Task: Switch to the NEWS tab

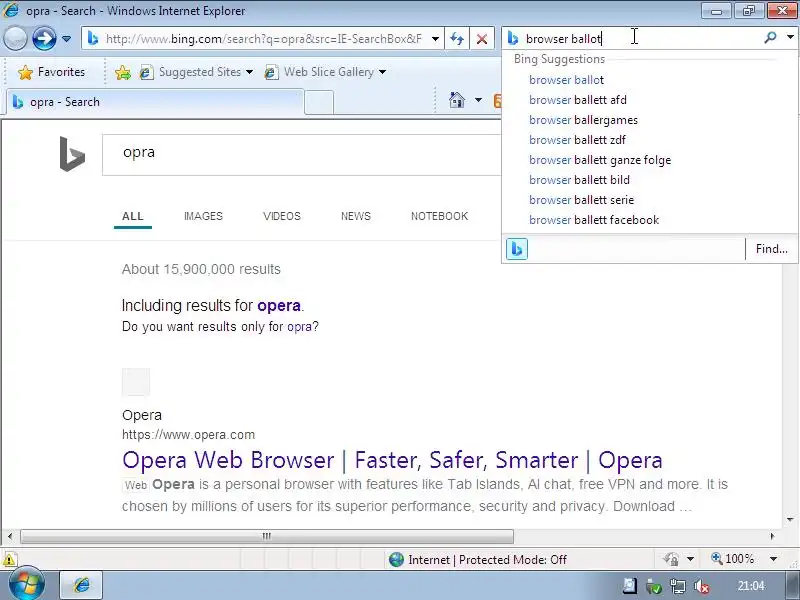Action: (x=356, y=216)
